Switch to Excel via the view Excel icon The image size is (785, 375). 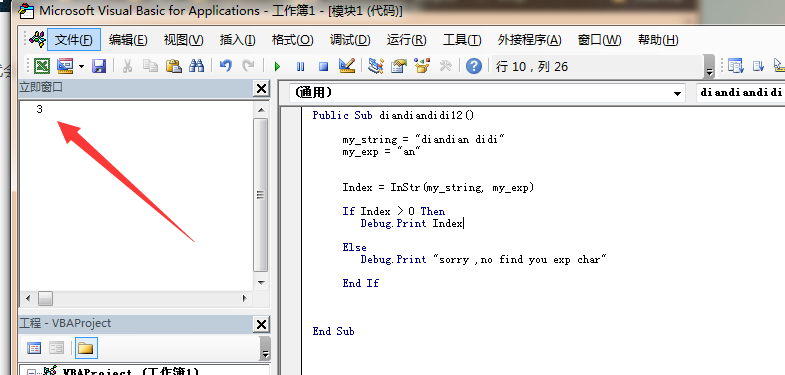click(42, 66)
